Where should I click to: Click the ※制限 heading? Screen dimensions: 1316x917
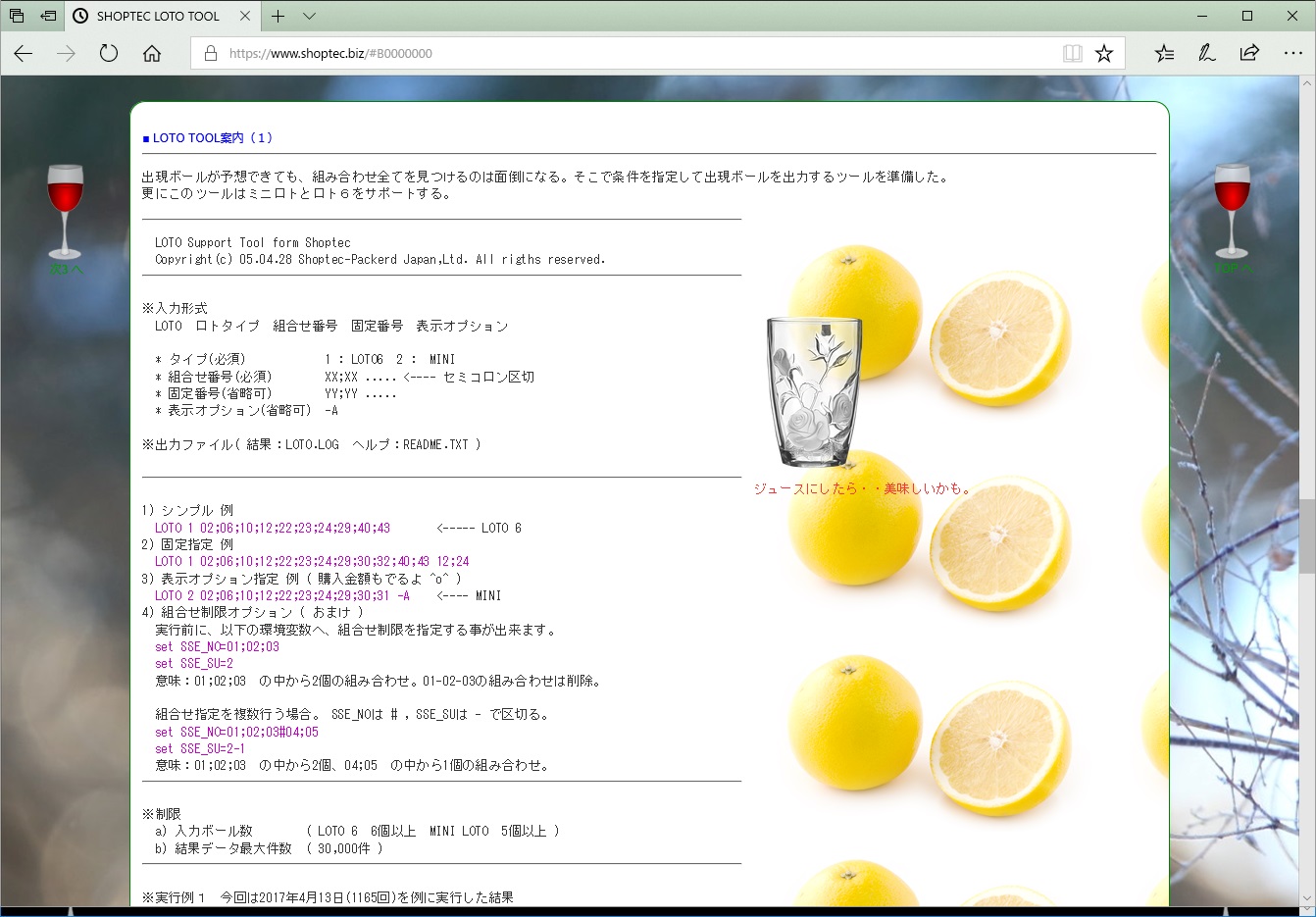coord(162,814)
